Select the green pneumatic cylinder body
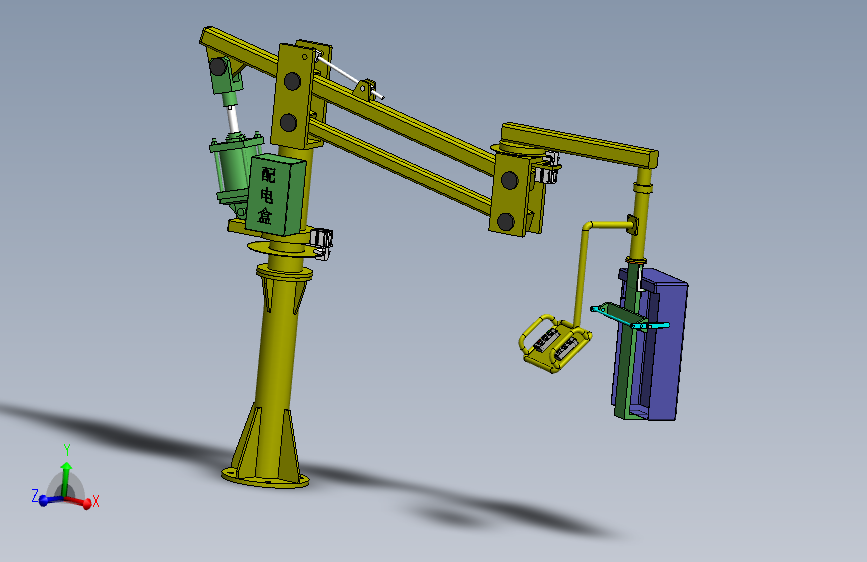867x562 pixels. click(x=235, y=169)
